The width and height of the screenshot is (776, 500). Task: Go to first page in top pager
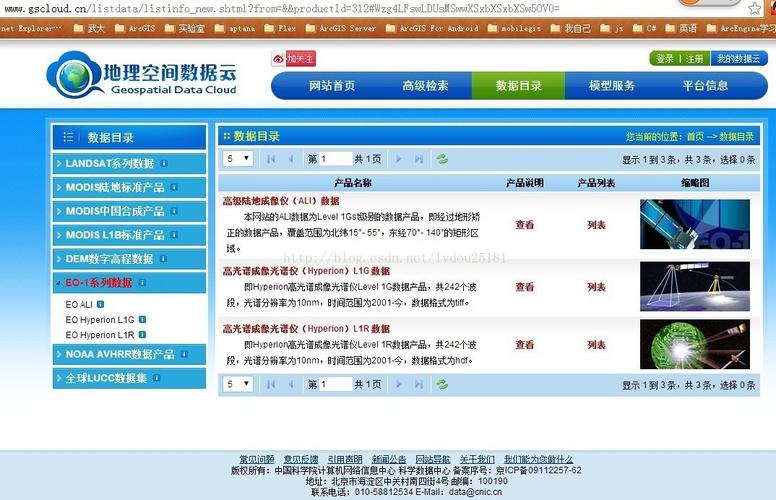click(271, 159)
